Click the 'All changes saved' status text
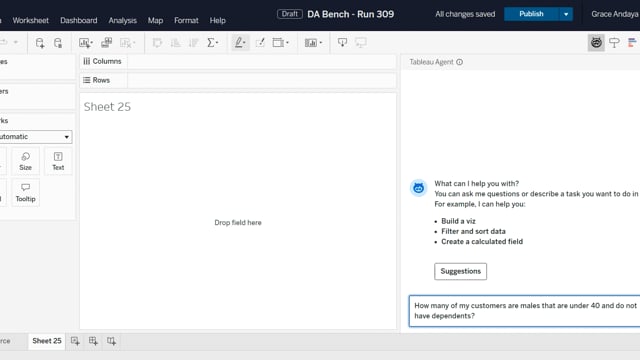Image resolution: width=640 pixels, height=360 pixels. pos(465,14)
